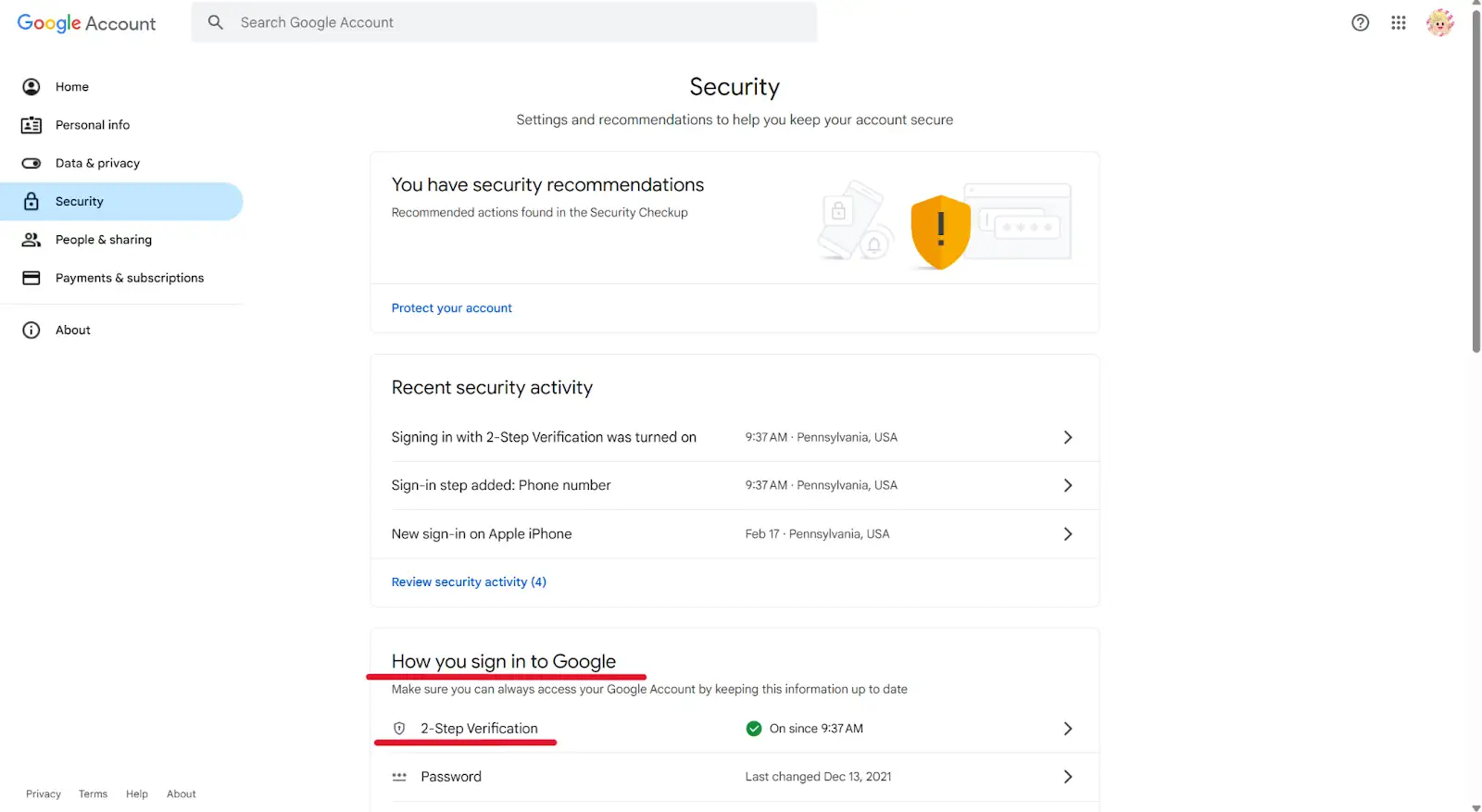Open the Help footer link
This screenshot has height=812, width=1482.
click(x=137, y=794)
